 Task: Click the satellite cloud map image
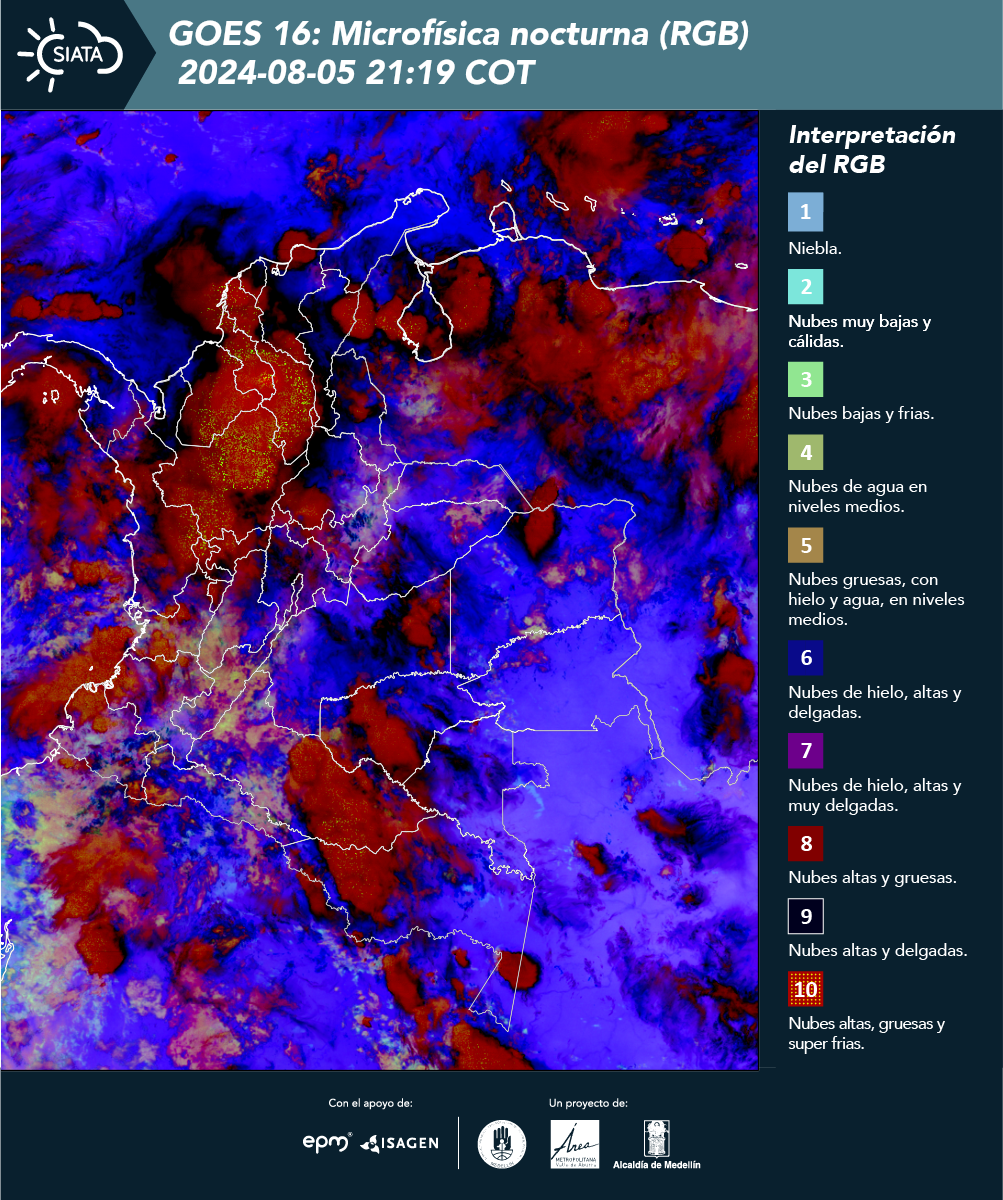pyautogui.click(x=380, y=590)
